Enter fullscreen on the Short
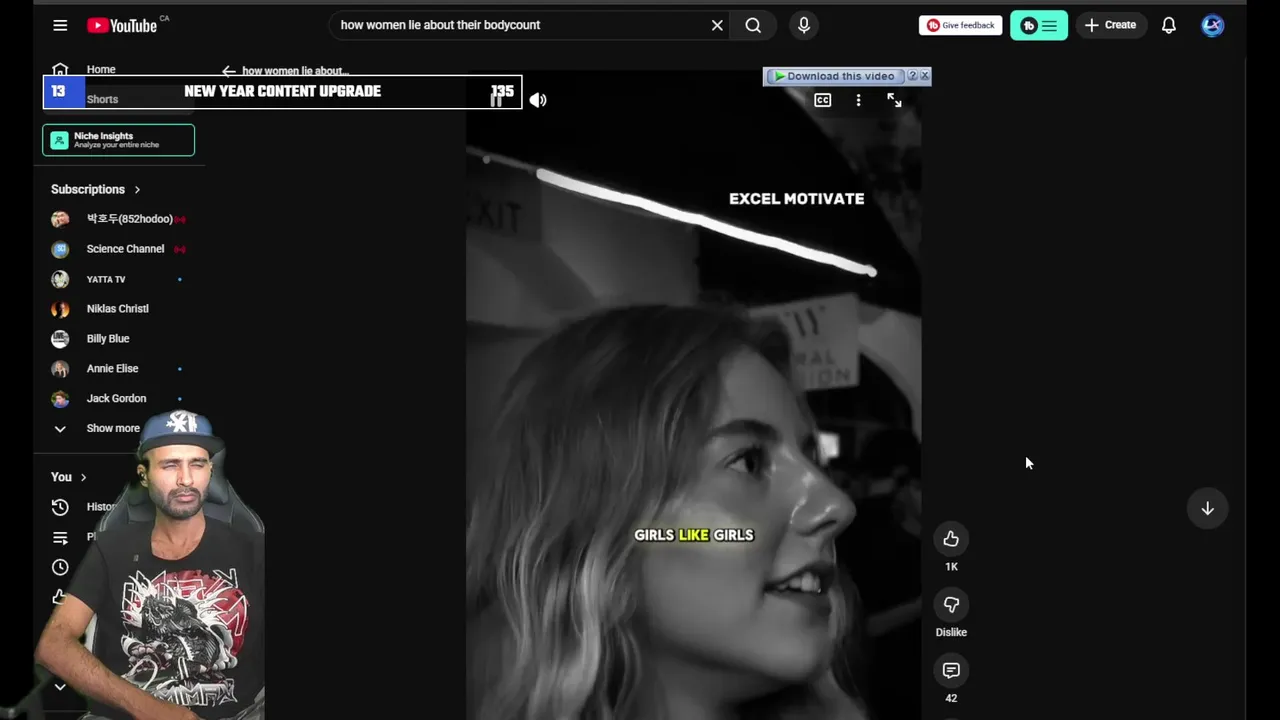This screenshot has width=1280, height=720. pos(894,100)
